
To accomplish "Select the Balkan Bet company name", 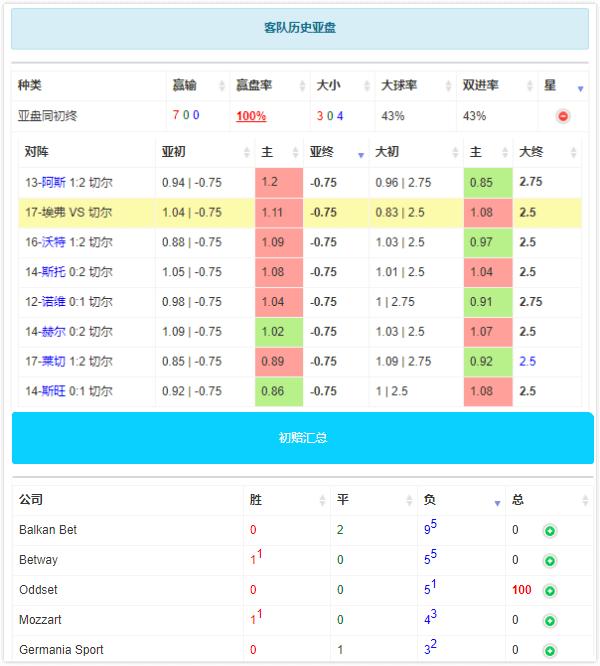I will point(48,530).
